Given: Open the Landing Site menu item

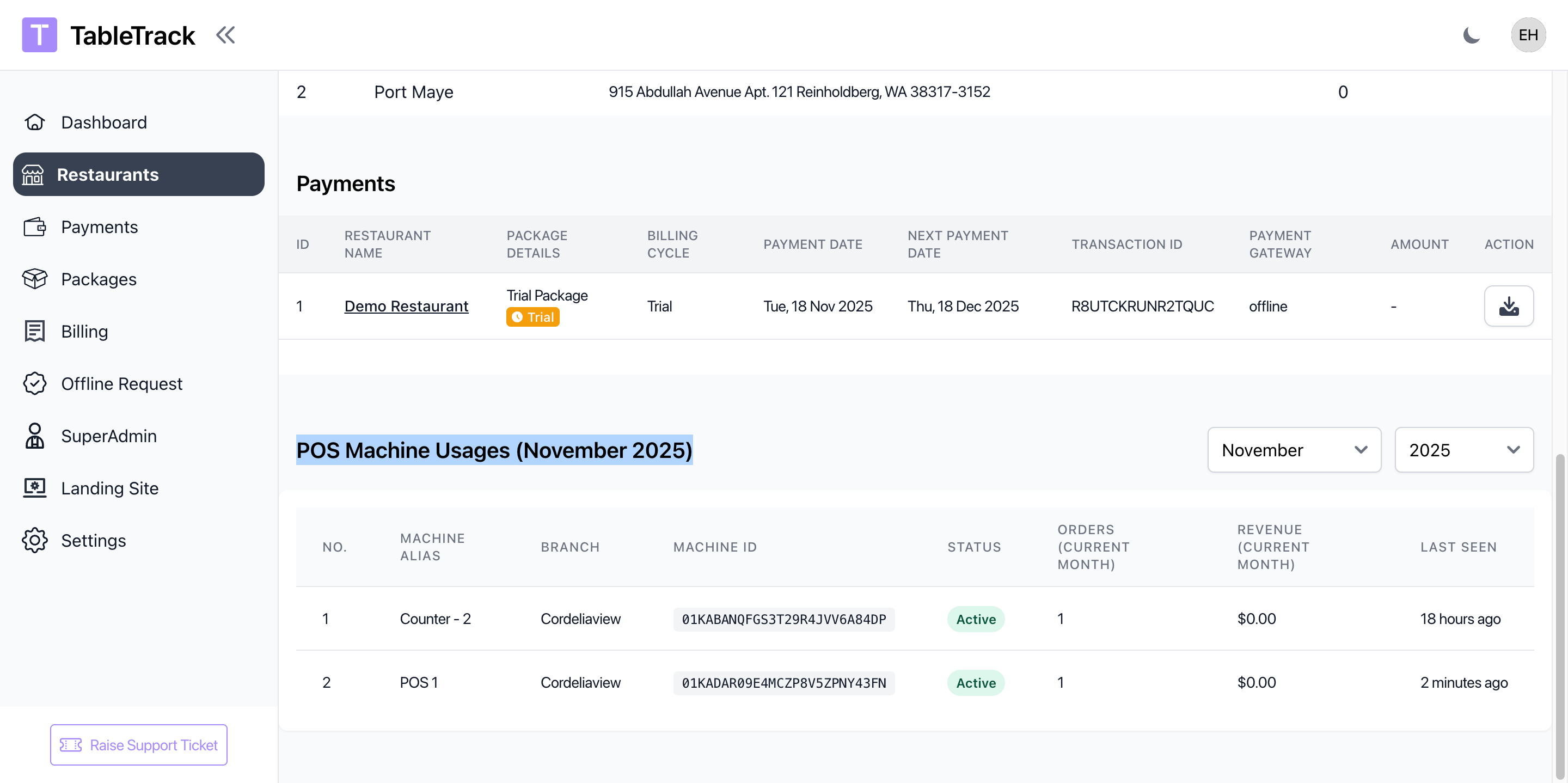Looking at the screenshot, I should pos(109,488).
